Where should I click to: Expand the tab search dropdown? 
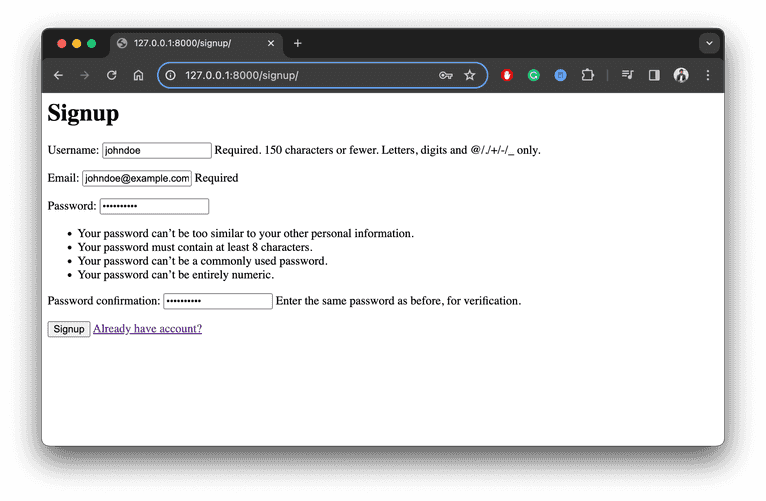(709, 43)
